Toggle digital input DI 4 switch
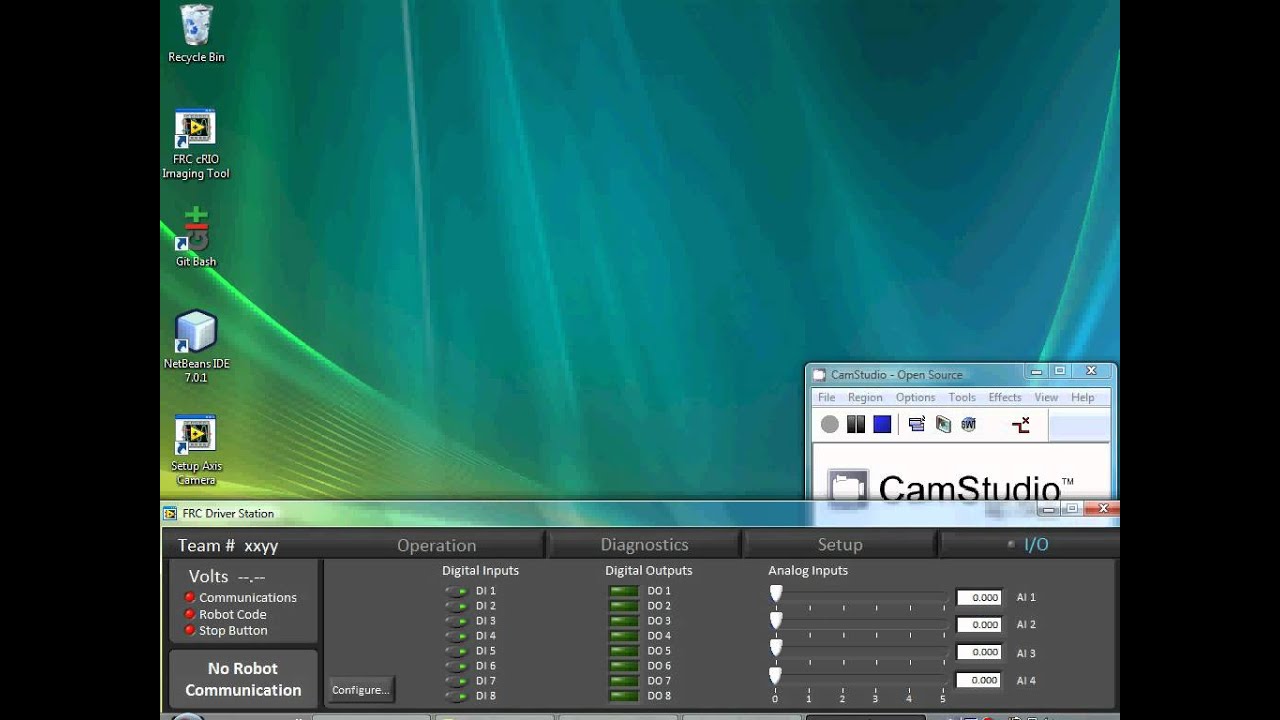Image resolution: width=1280 pixels, height=720 pixels. pyautogui.click(x=457, y=636)
